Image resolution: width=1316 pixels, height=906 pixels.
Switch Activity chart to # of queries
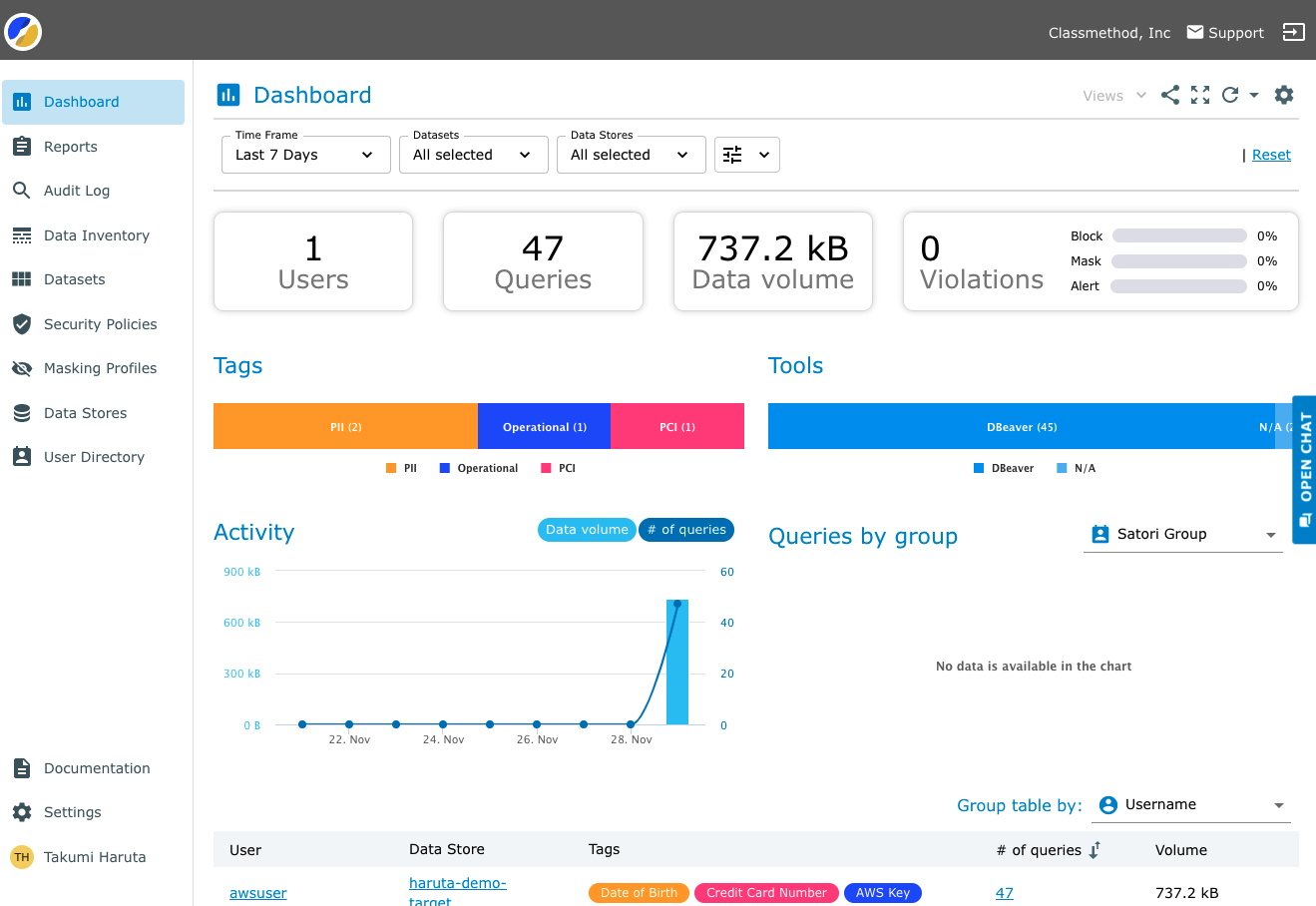[686, 530]
